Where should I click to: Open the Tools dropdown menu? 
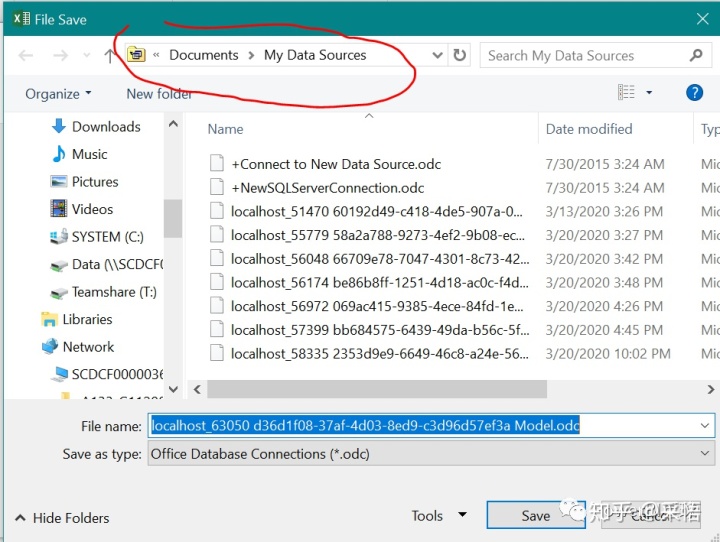tap(439, 515)
